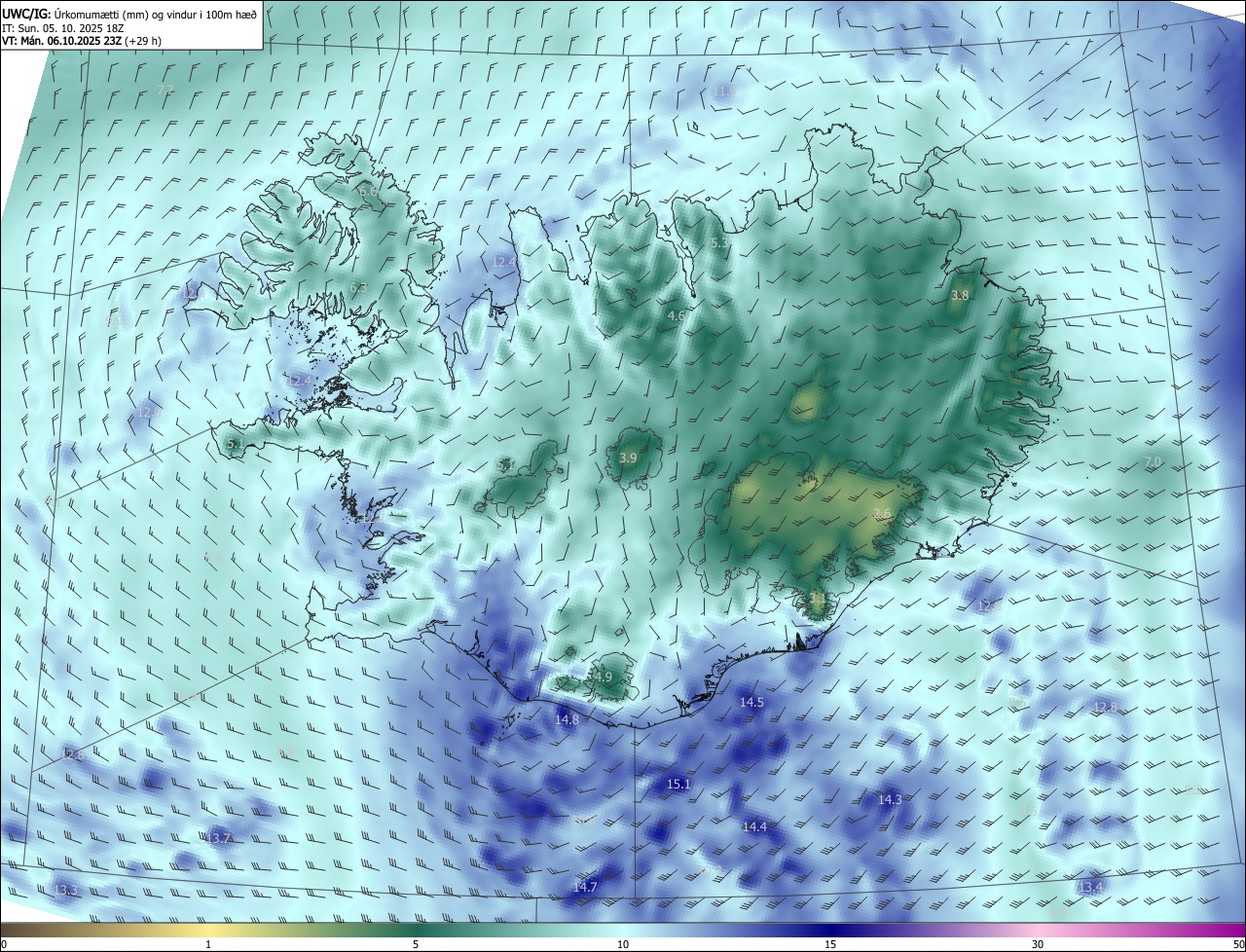Screen dimensions: 1246x952
Task: Click the 3.8 value label
Action: 960,295
